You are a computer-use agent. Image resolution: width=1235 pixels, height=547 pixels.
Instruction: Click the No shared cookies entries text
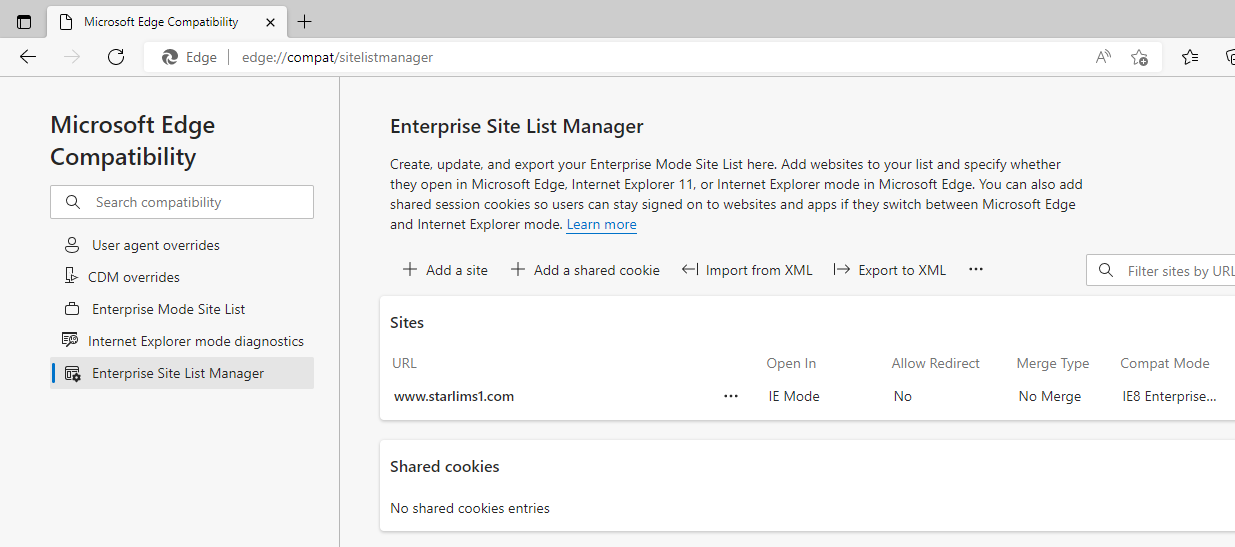(470, 508)
